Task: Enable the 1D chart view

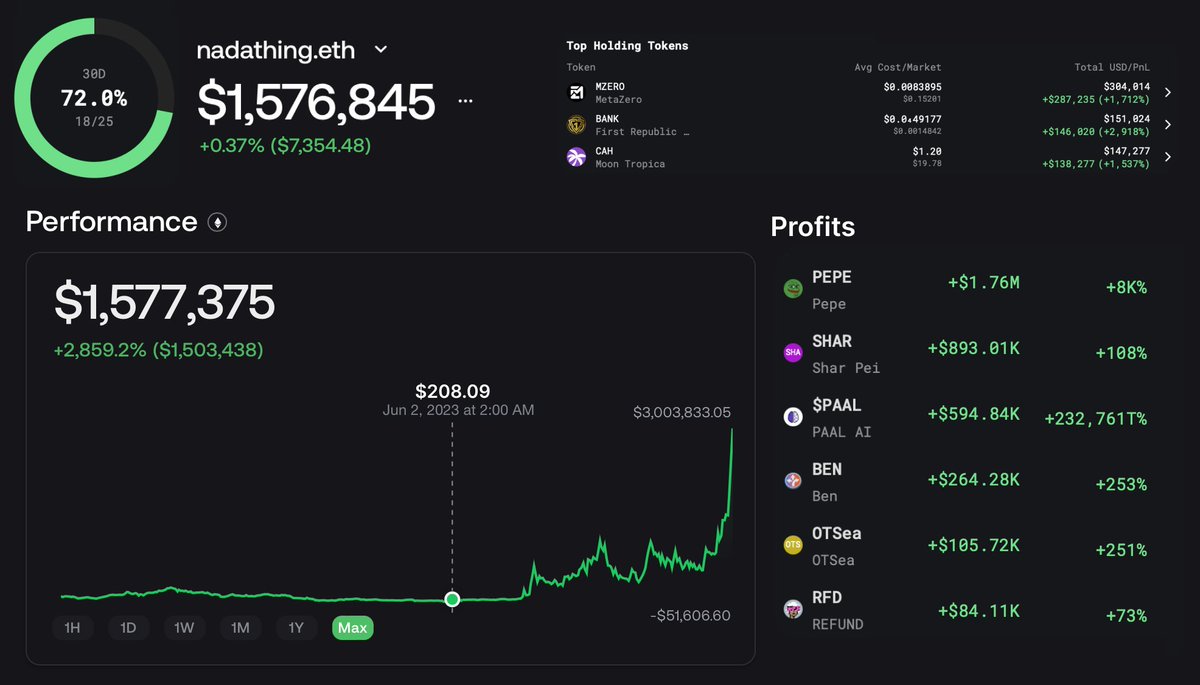Action: coord(128,630)
